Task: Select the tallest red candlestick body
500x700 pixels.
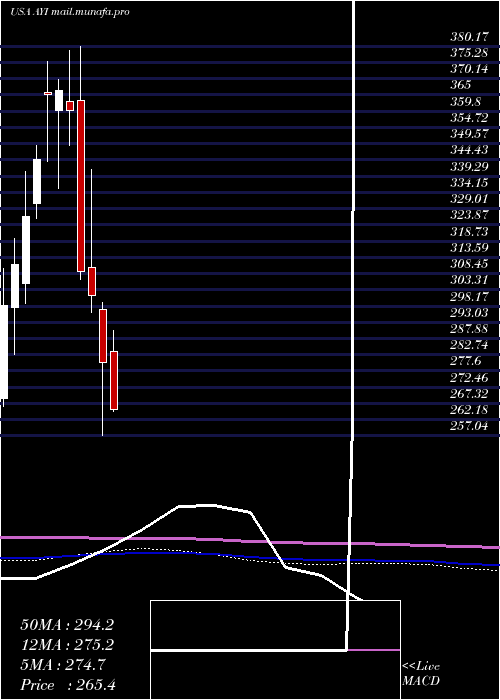Action: [x=81, y=186]
